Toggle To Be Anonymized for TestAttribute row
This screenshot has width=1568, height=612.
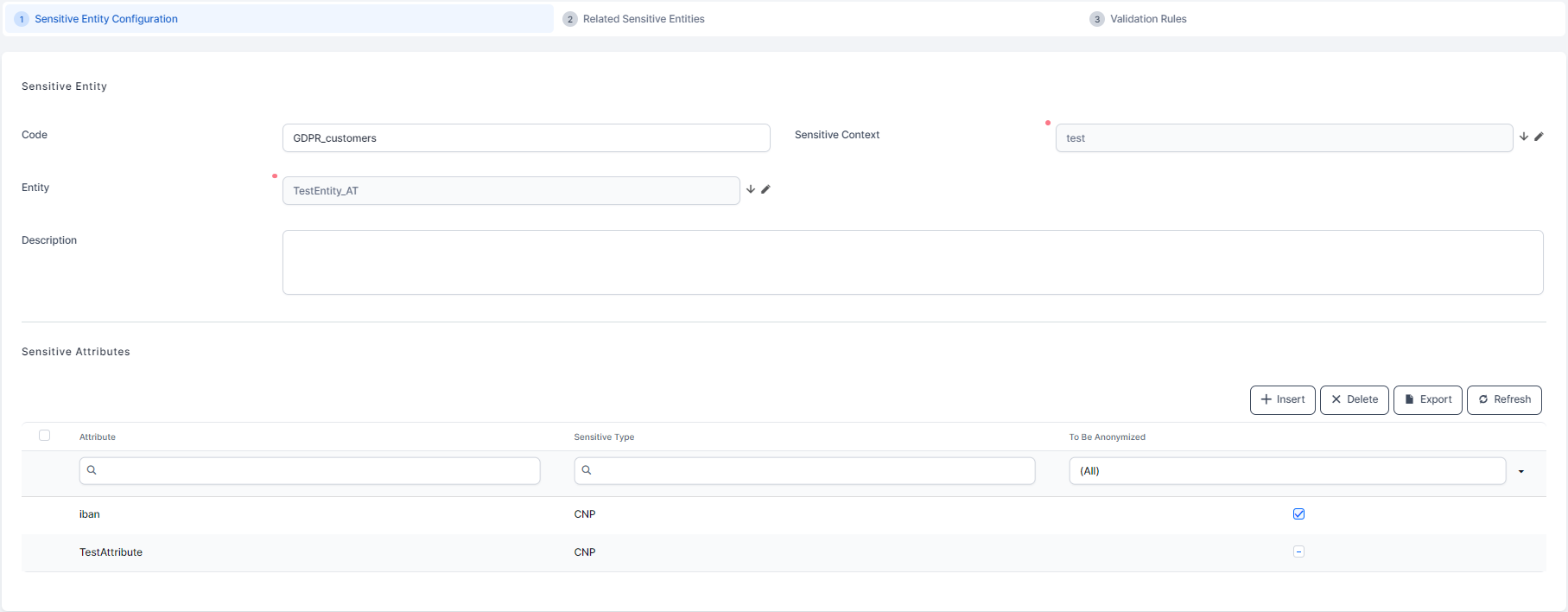click(x=1298, y=551)
